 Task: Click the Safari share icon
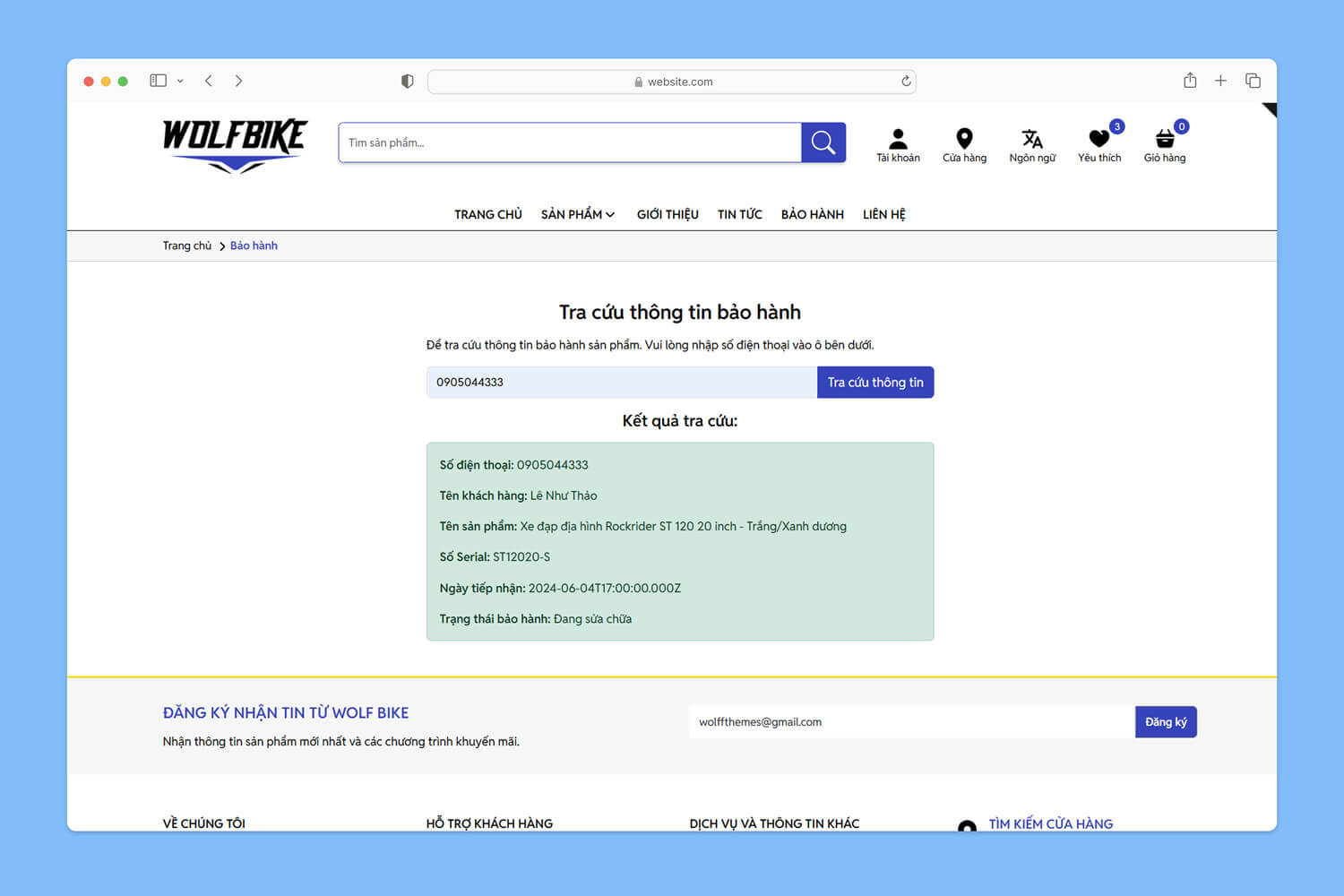click(x=1190, y=81)
